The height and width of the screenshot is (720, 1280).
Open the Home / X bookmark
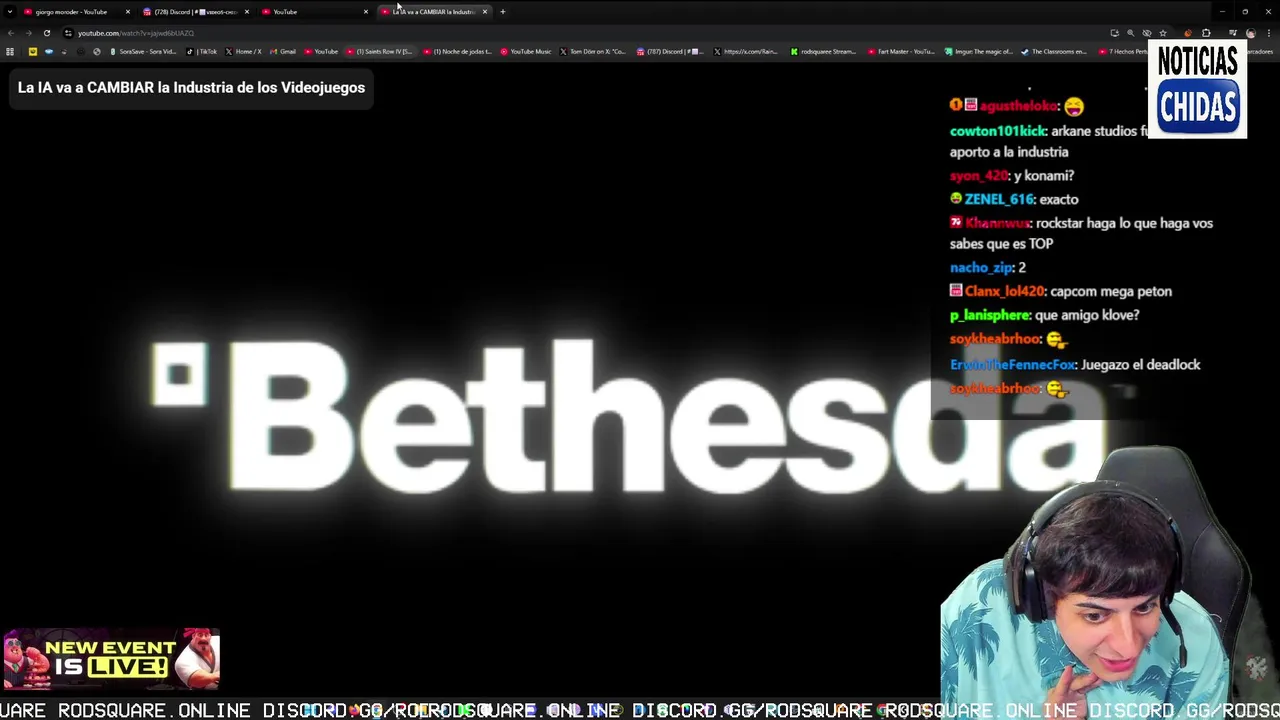pos(243,51)
